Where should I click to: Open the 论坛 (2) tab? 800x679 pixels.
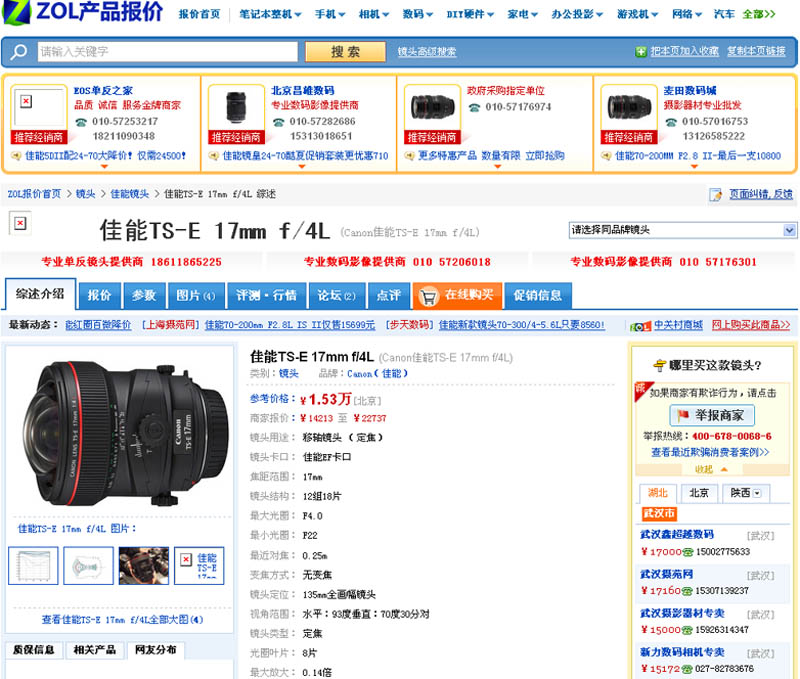coord(337,296)
